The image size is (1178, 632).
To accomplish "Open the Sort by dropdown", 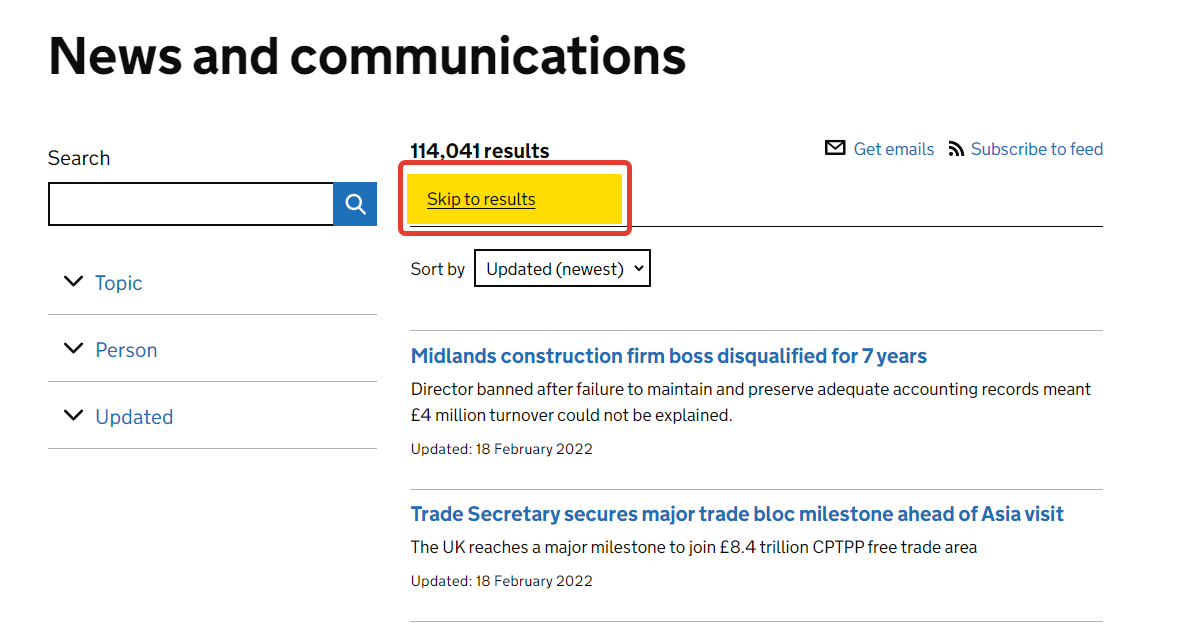I will pyautogui.click(x=562, y=268).
